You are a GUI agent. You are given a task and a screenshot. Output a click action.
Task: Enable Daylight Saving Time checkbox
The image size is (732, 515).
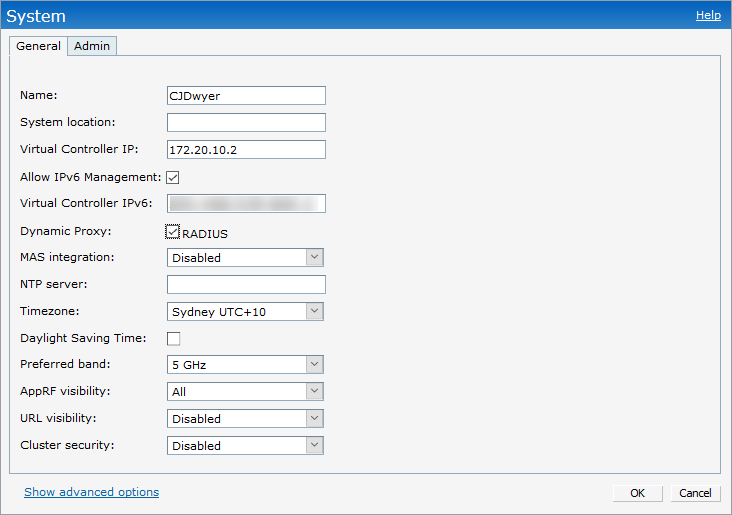[173, 339]
